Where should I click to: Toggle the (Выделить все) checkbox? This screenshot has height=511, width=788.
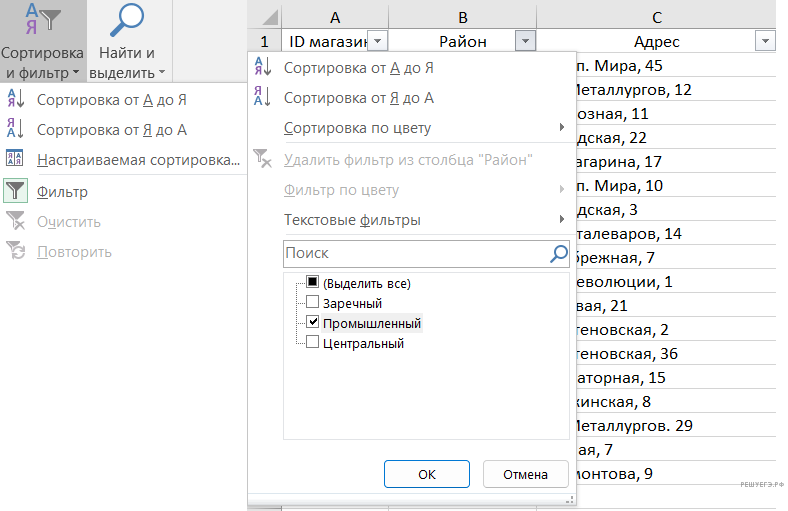(x=313, y=284)
